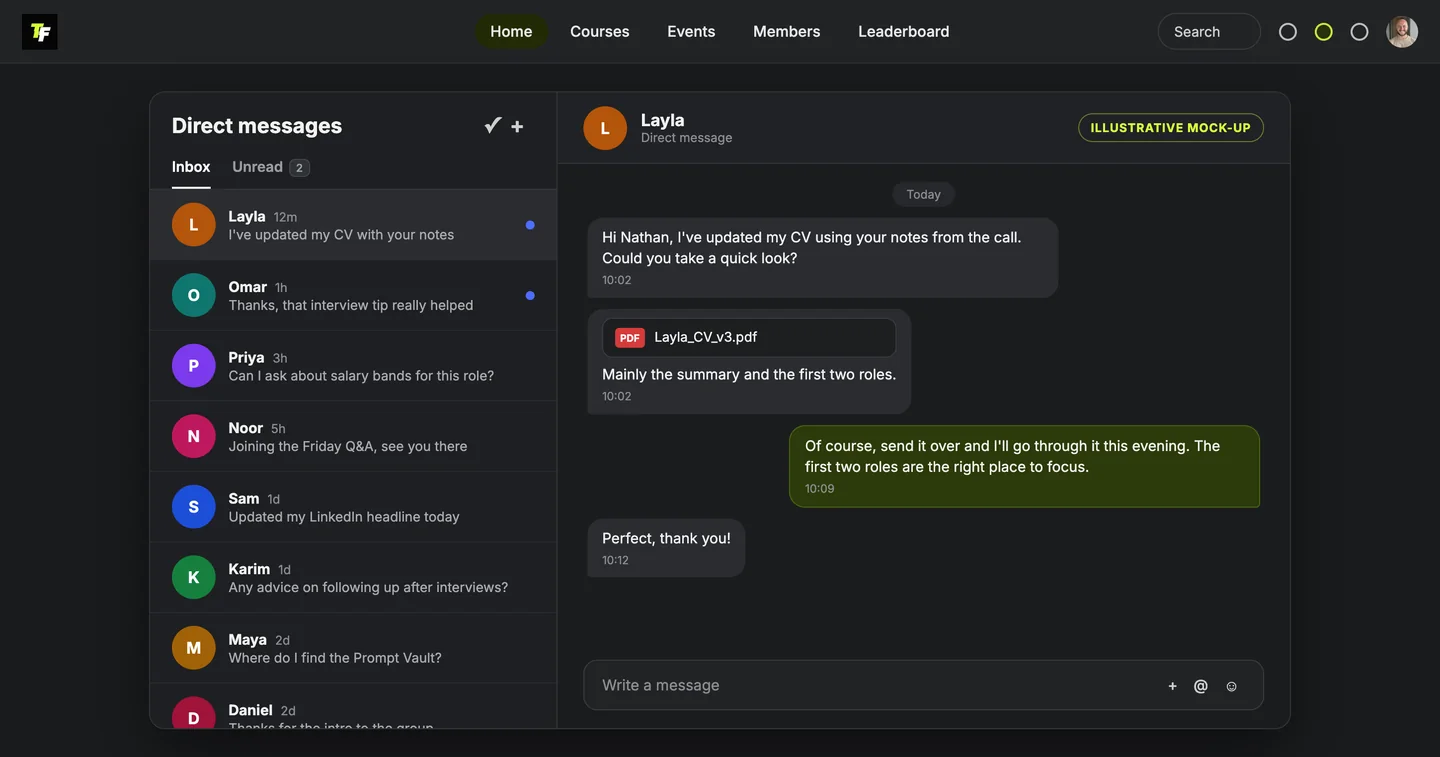Viewport: 1440px width, 757px height.
Task: Click the unread dot on Omar's conversation
Action: (x=530, y=296)
